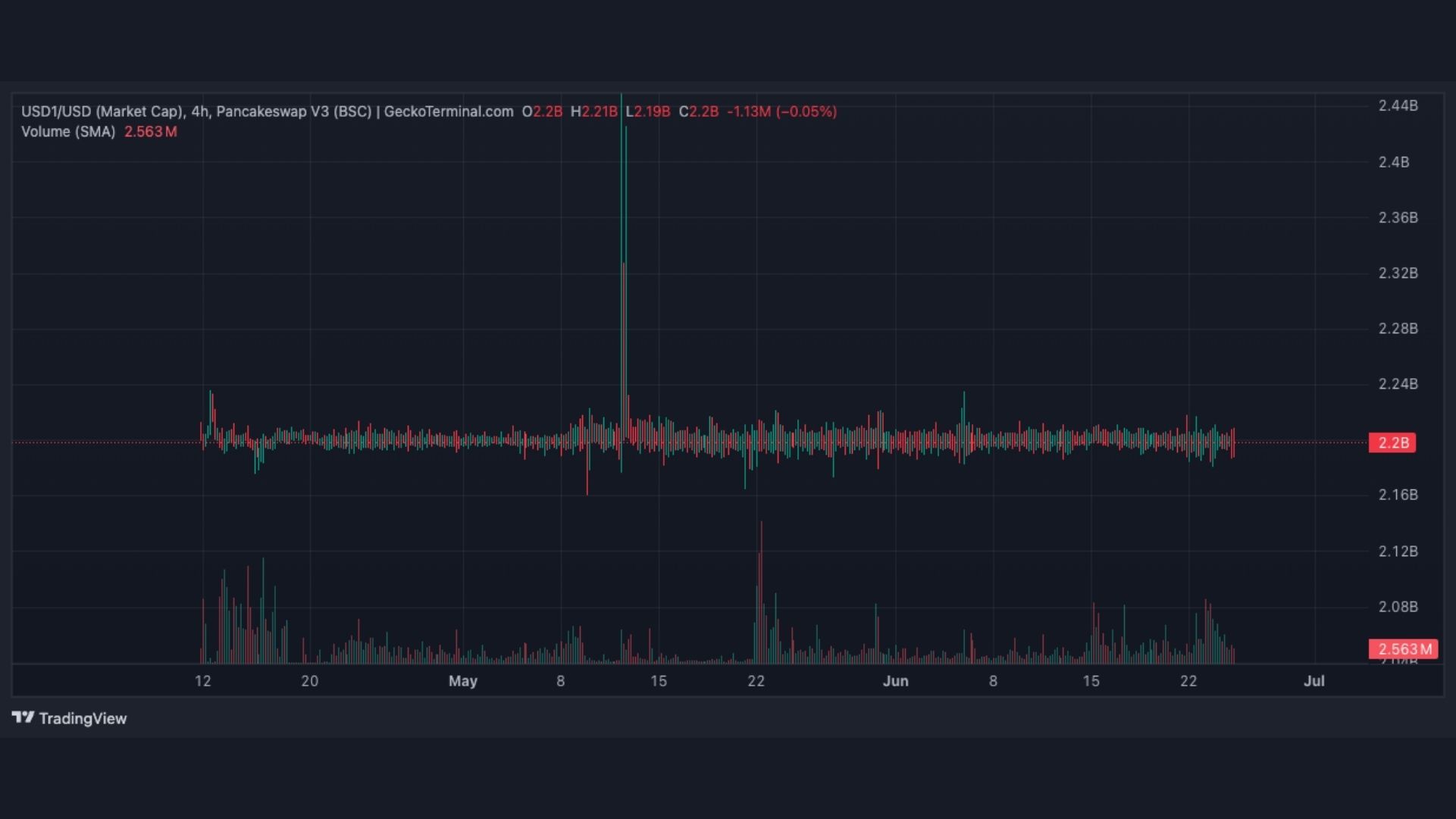The height and width of the screenshot is (819, 1456).
Task: Click the 2.16B price axis label
Action: [x=1398, y=495]
